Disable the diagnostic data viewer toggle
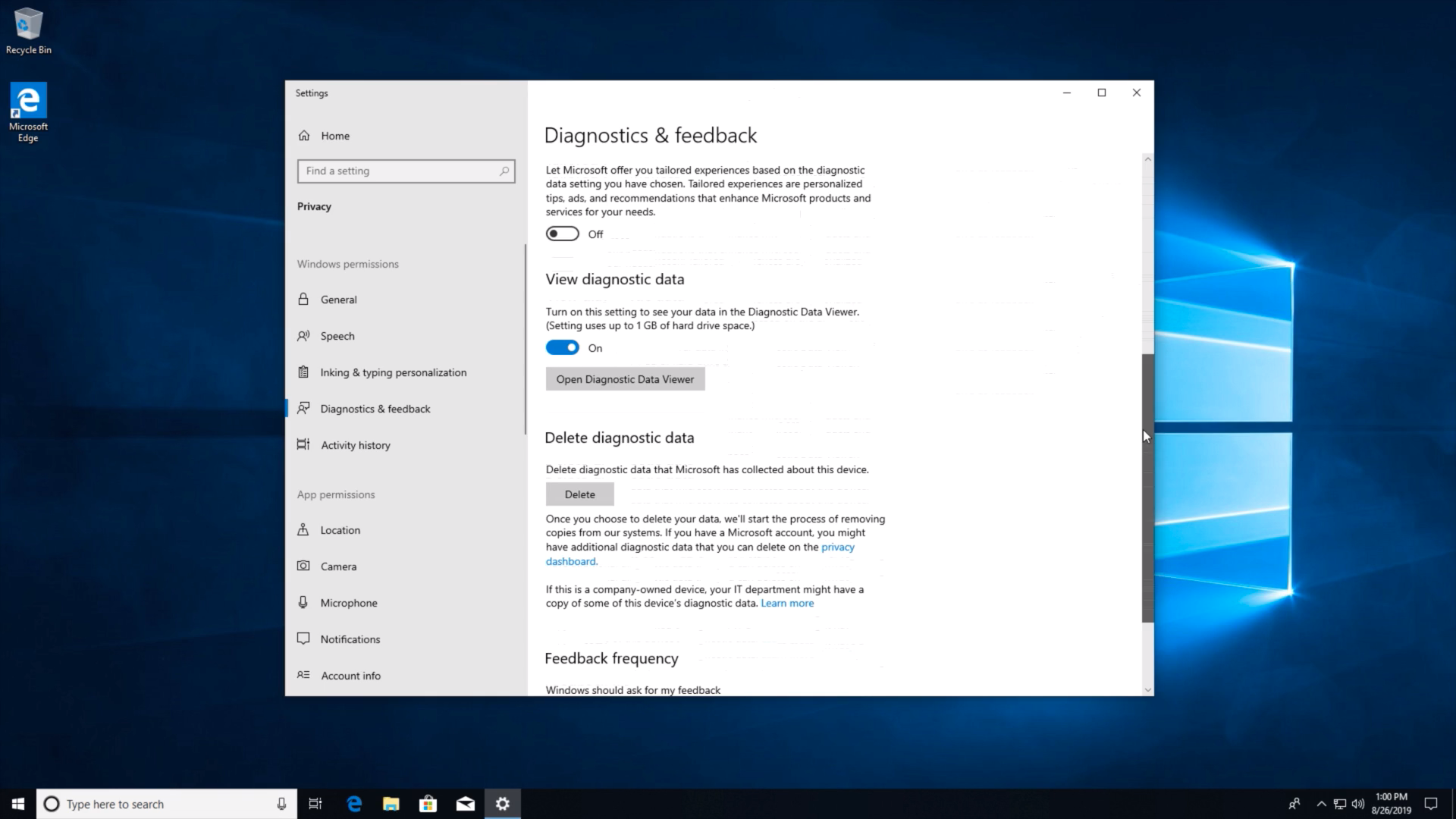Screen dimensions: 1456x819 [562, 347]
